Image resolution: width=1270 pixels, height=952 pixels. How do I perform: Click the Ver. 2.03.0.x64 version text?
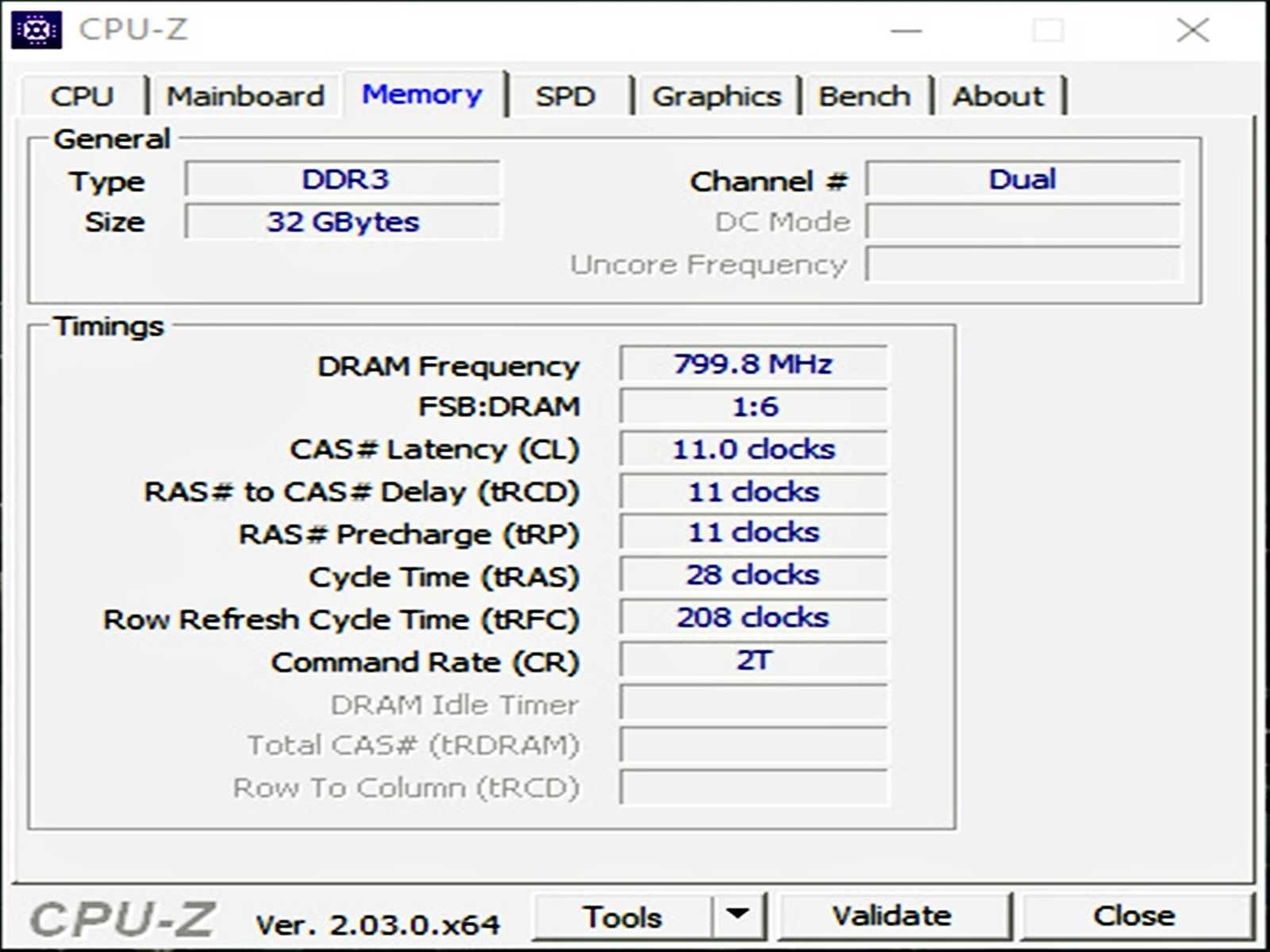coord(378,924)
